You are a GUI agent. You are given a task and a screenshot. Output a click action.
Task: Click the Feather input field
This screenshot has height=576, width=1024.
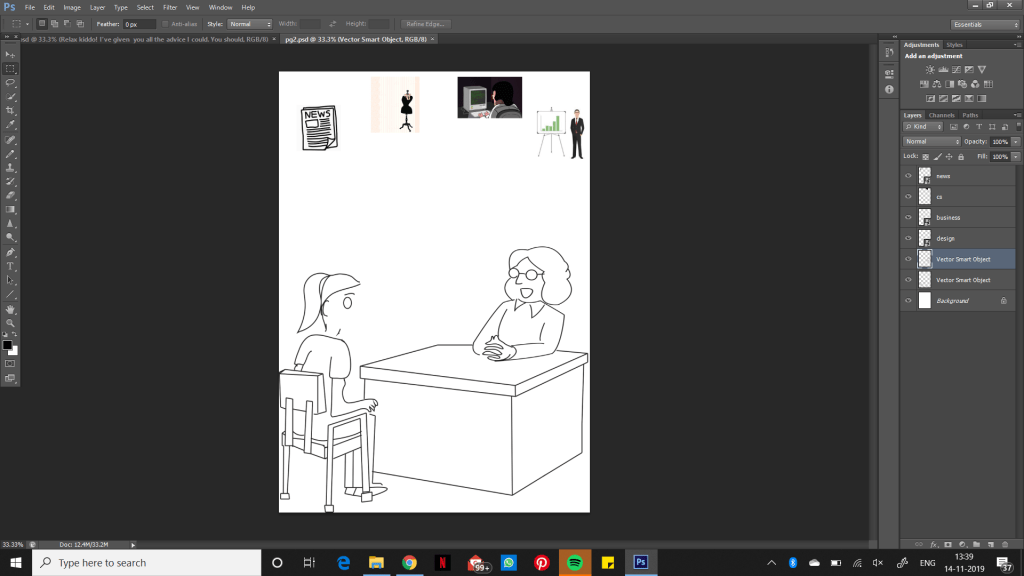point(139,23)
